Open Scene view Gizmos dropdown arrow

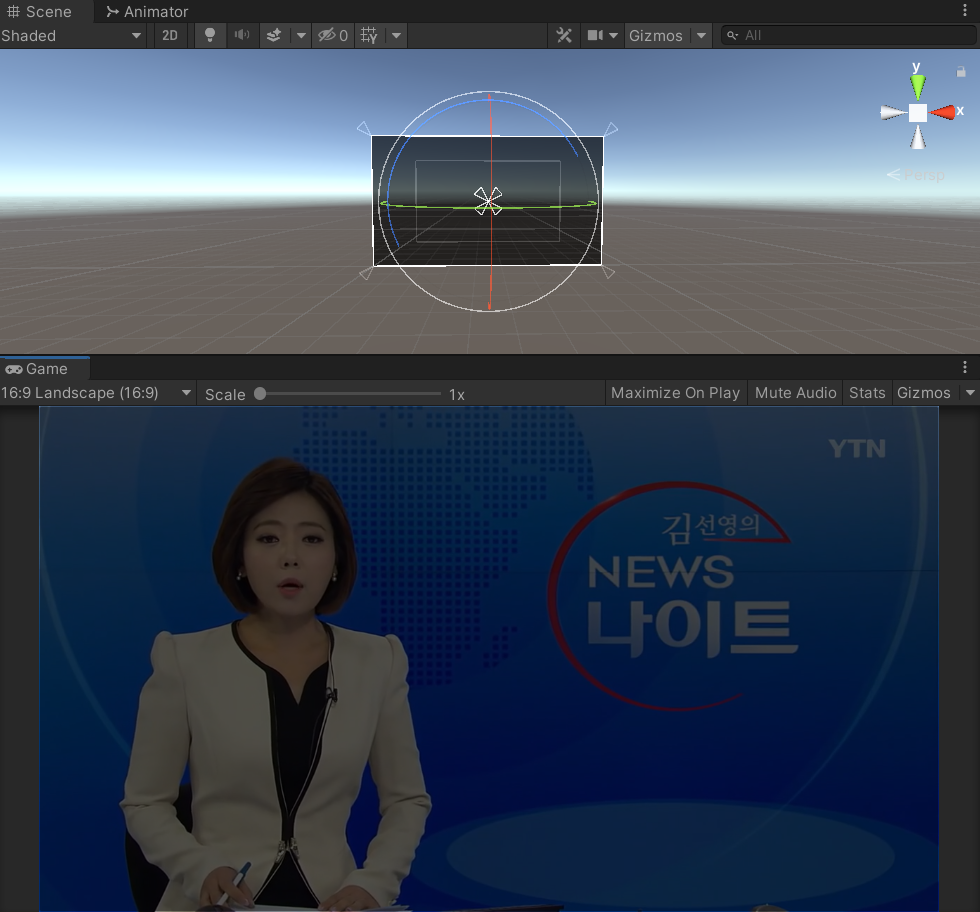coord(701,36)
